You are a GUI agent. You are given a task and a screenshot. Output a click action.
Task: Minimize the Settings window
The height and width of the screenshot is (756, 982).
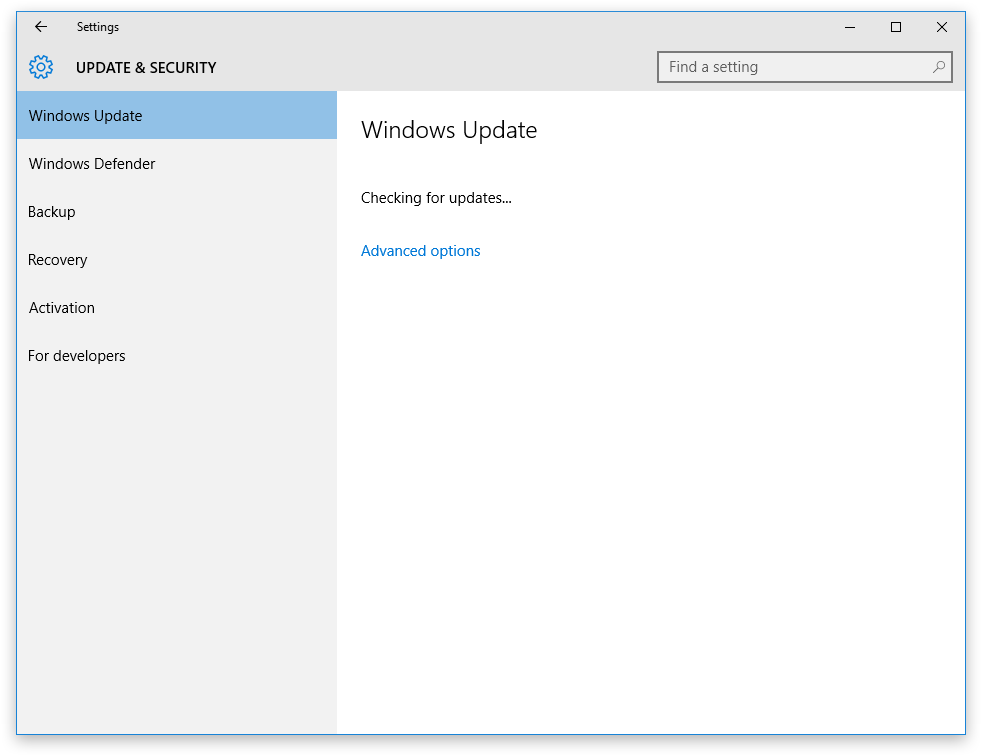click(849, 27)
